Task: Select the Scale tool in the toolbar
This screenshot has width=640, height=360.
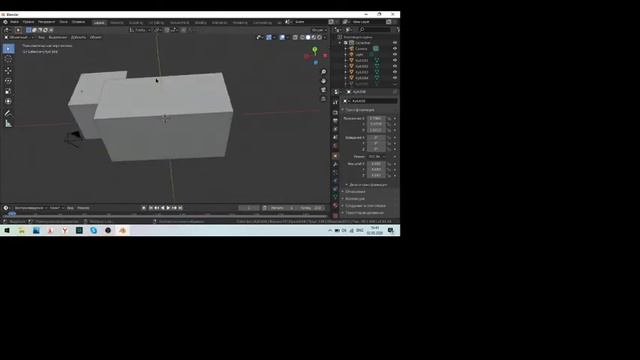Action: [x=9, y=91]
